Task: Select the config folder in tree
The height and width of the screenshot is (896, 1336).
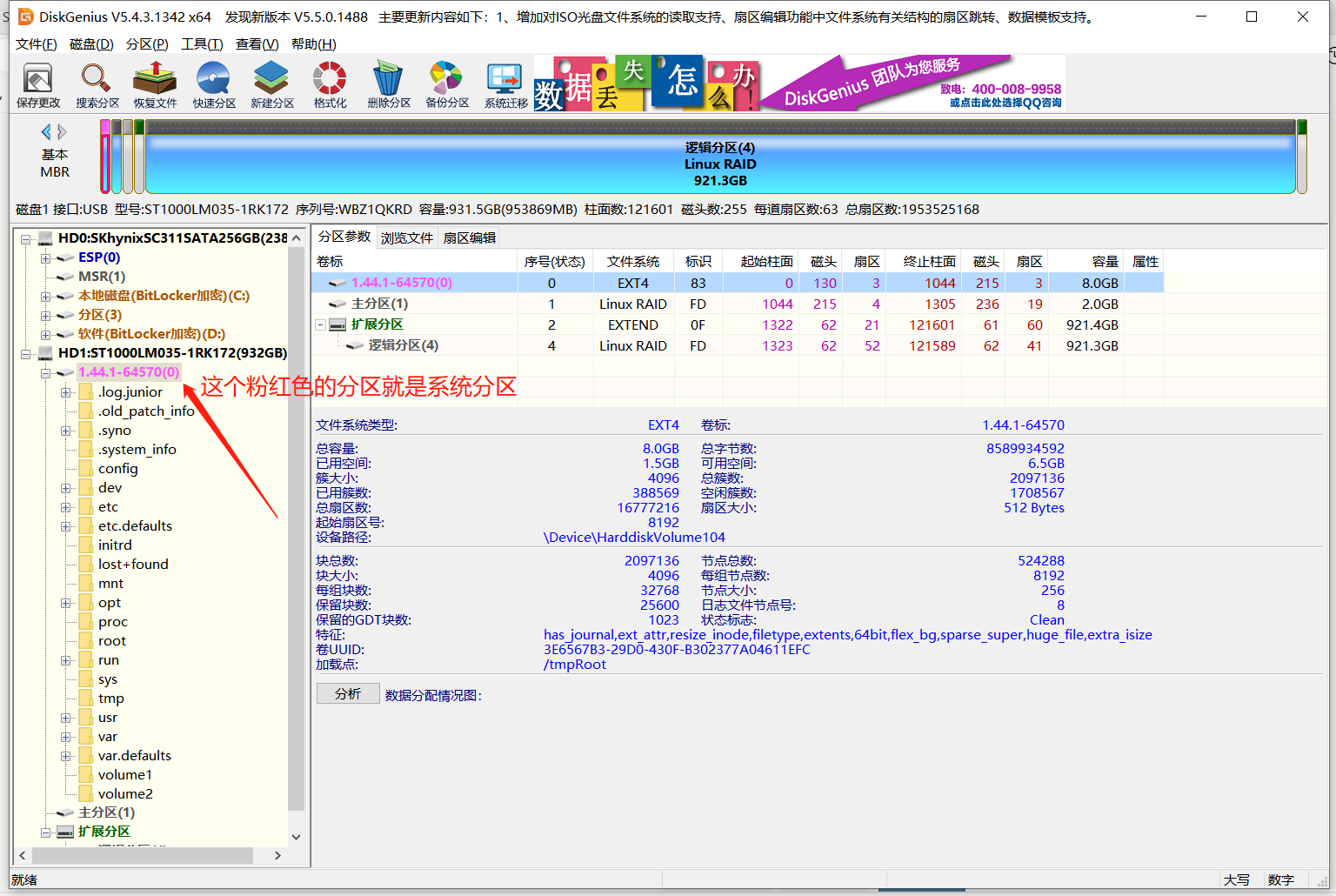Action: coord(118,469)
